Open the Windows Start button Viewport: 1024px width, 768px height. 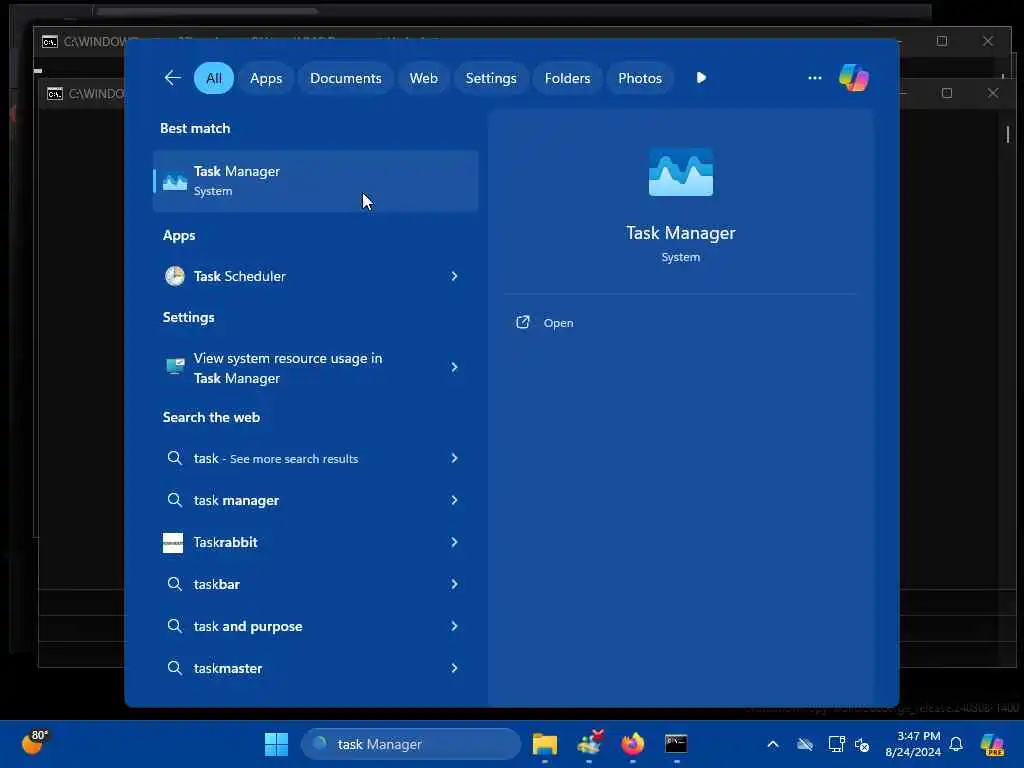click(x=276, y=744)
